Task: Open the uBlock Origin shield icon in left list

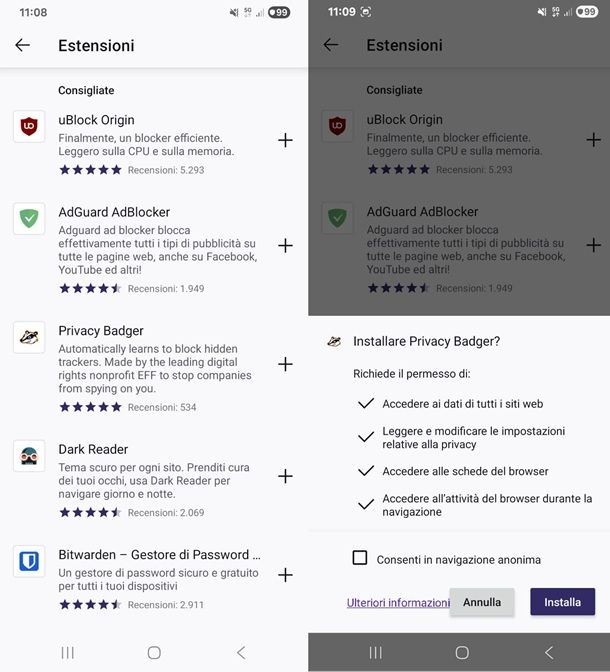Action: (29, 126)
